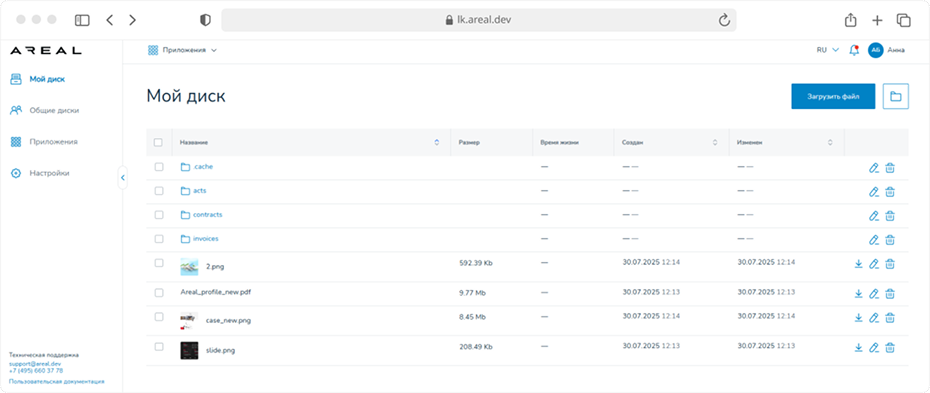Create a new folder with folder button

coord(896,96)
